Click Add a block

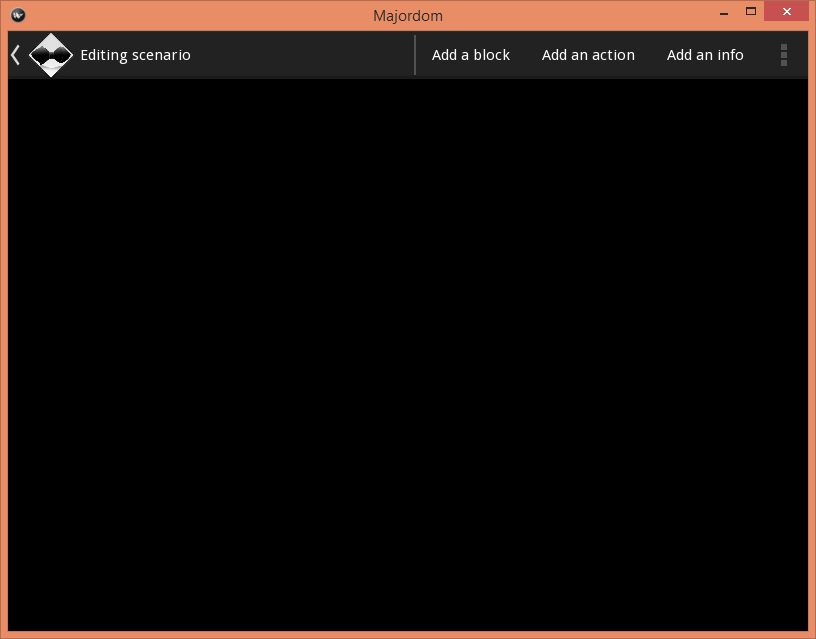click(471, 55)
